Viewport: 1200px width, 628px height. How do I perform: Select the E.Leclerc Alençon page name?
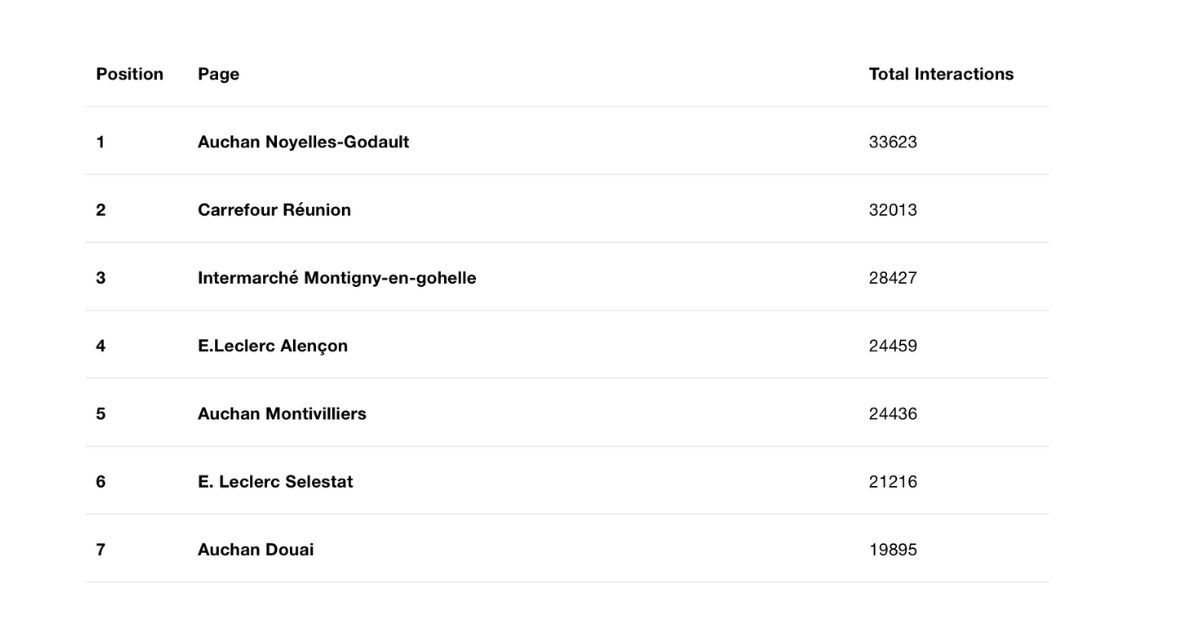(273, 346)
